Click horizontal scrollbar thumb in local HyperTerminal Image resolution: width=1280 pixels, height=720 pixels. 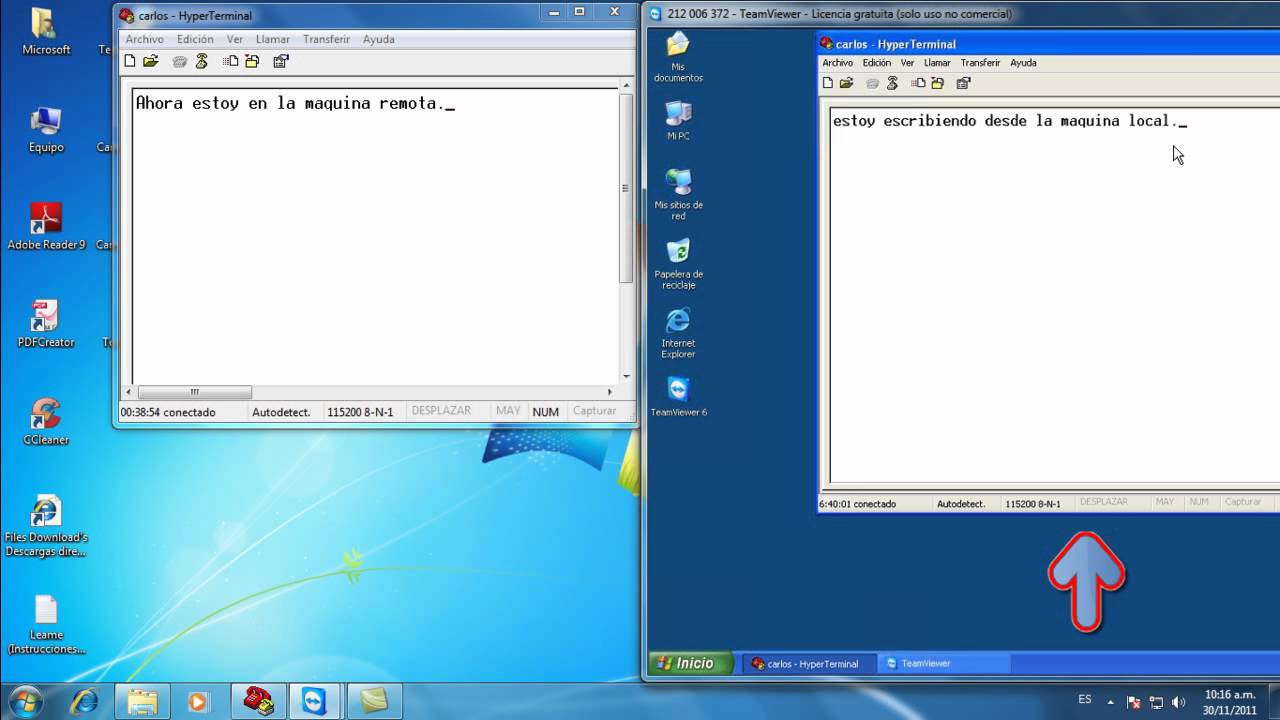[x=194, y=392]
